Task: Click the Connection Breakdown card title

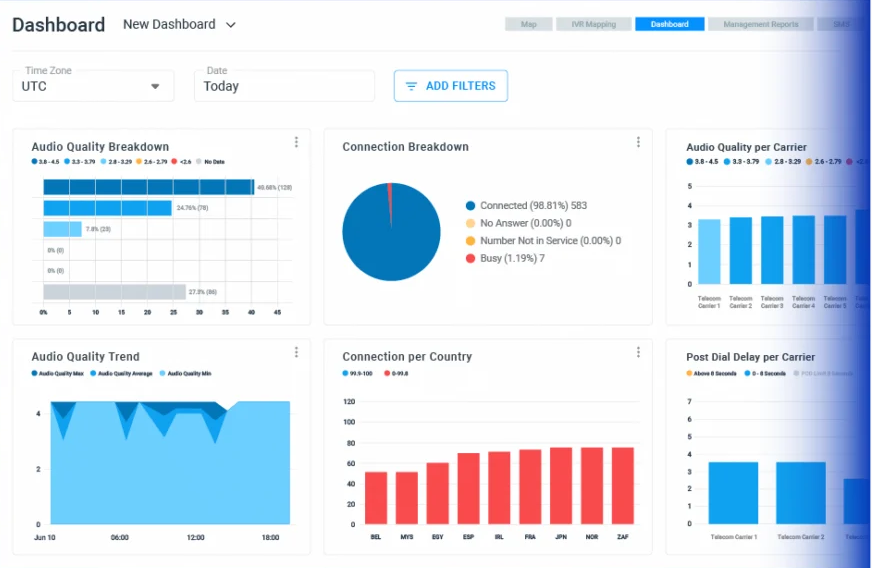Action: pos(405,147)
